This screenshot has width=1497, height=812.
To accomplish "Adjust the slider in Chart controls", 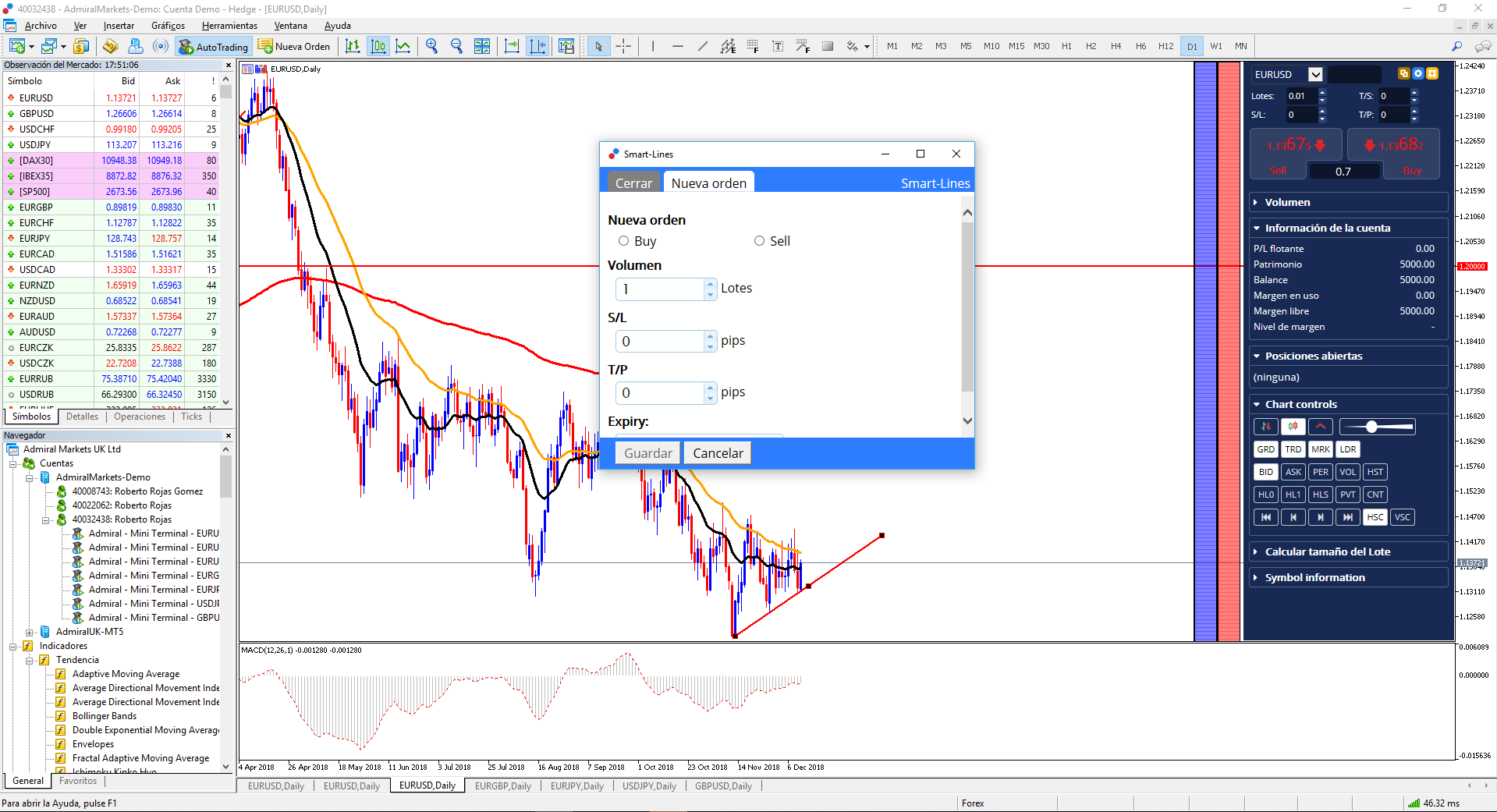I will click(x=1371, y=427).
